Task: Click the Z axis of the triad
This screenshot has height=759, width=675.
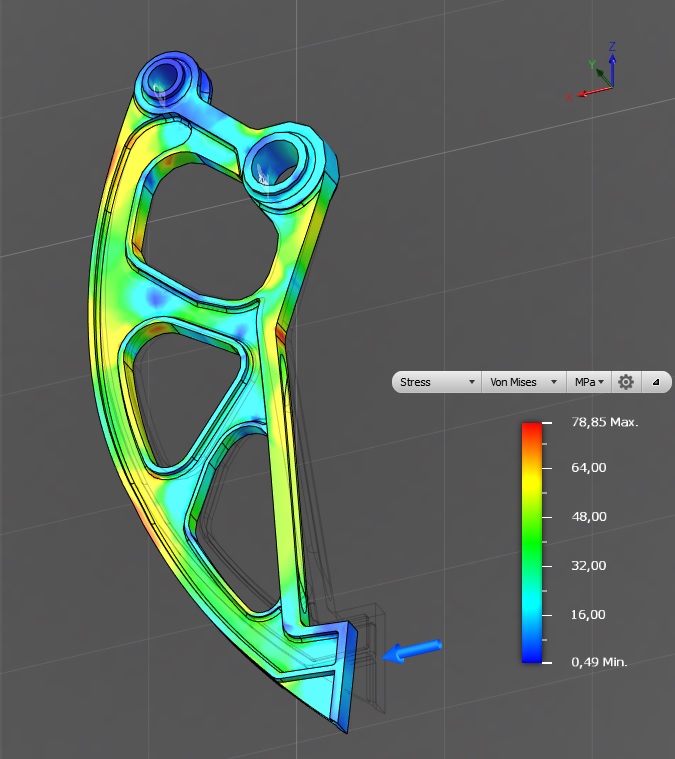Action: (612, 65)
